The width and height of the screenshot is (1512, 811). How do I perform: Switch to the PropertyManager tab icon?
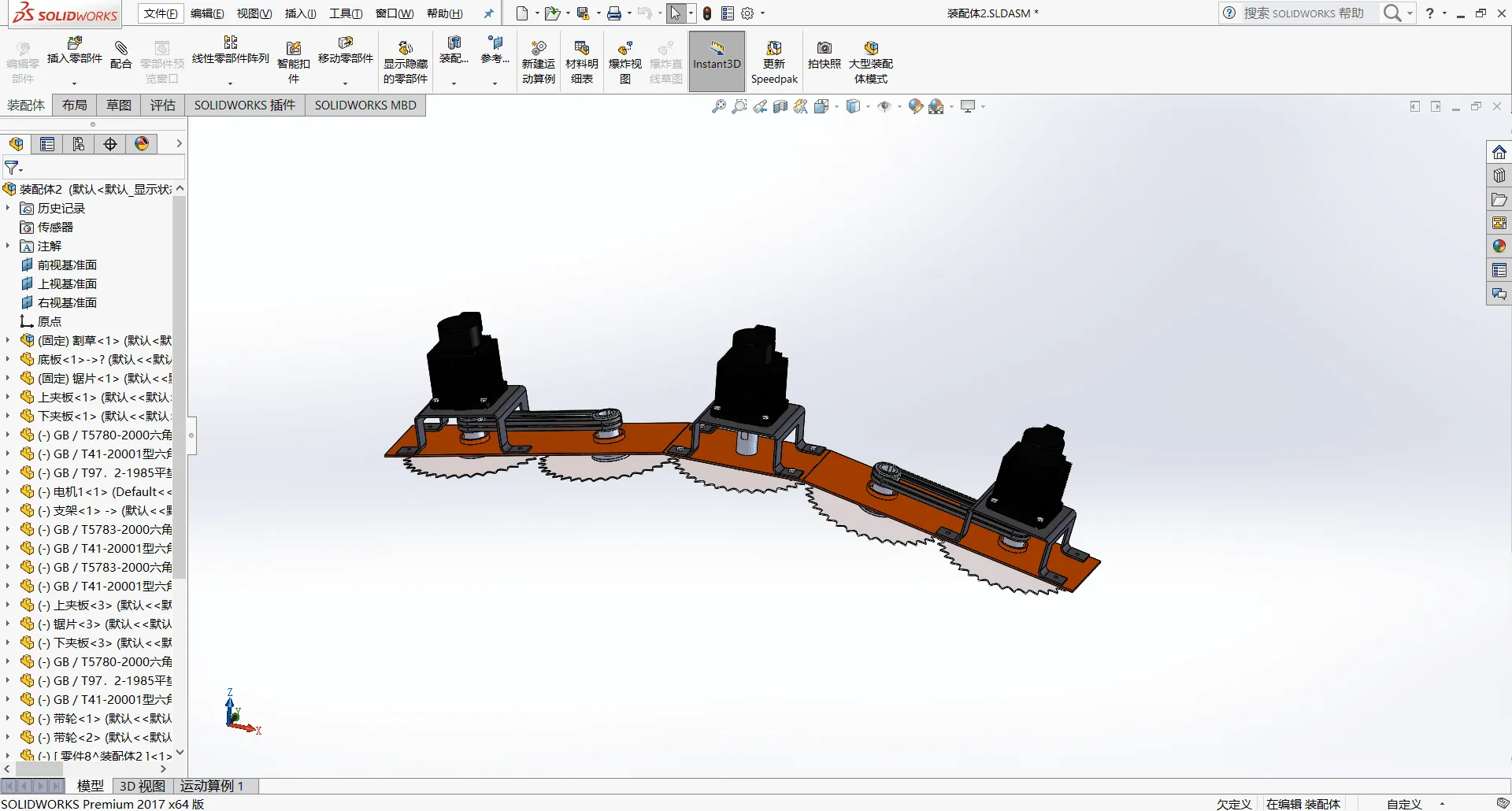coord(47,144)
